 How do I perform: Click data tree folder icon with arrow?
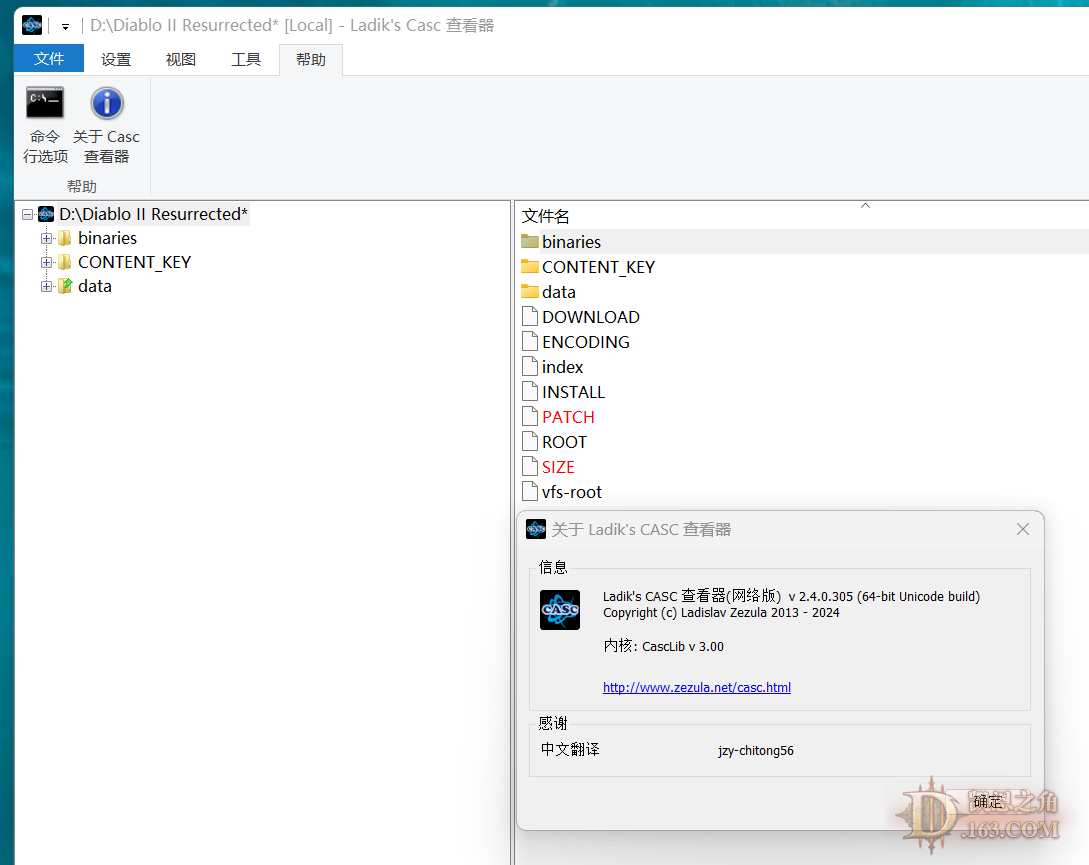point(65,286)
